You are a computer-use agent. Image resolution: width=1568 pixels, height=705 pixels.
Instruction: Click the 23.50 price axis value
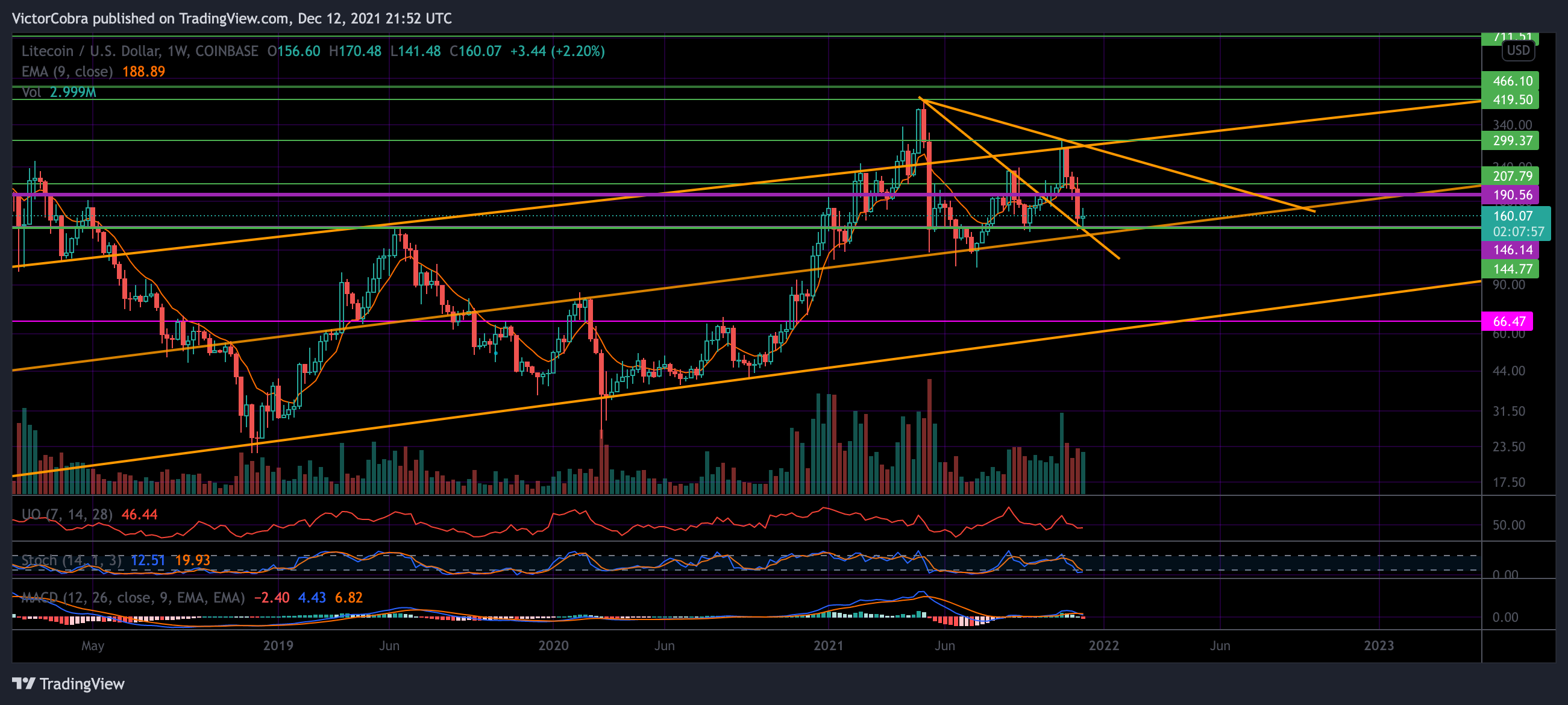click(1508, 447)
